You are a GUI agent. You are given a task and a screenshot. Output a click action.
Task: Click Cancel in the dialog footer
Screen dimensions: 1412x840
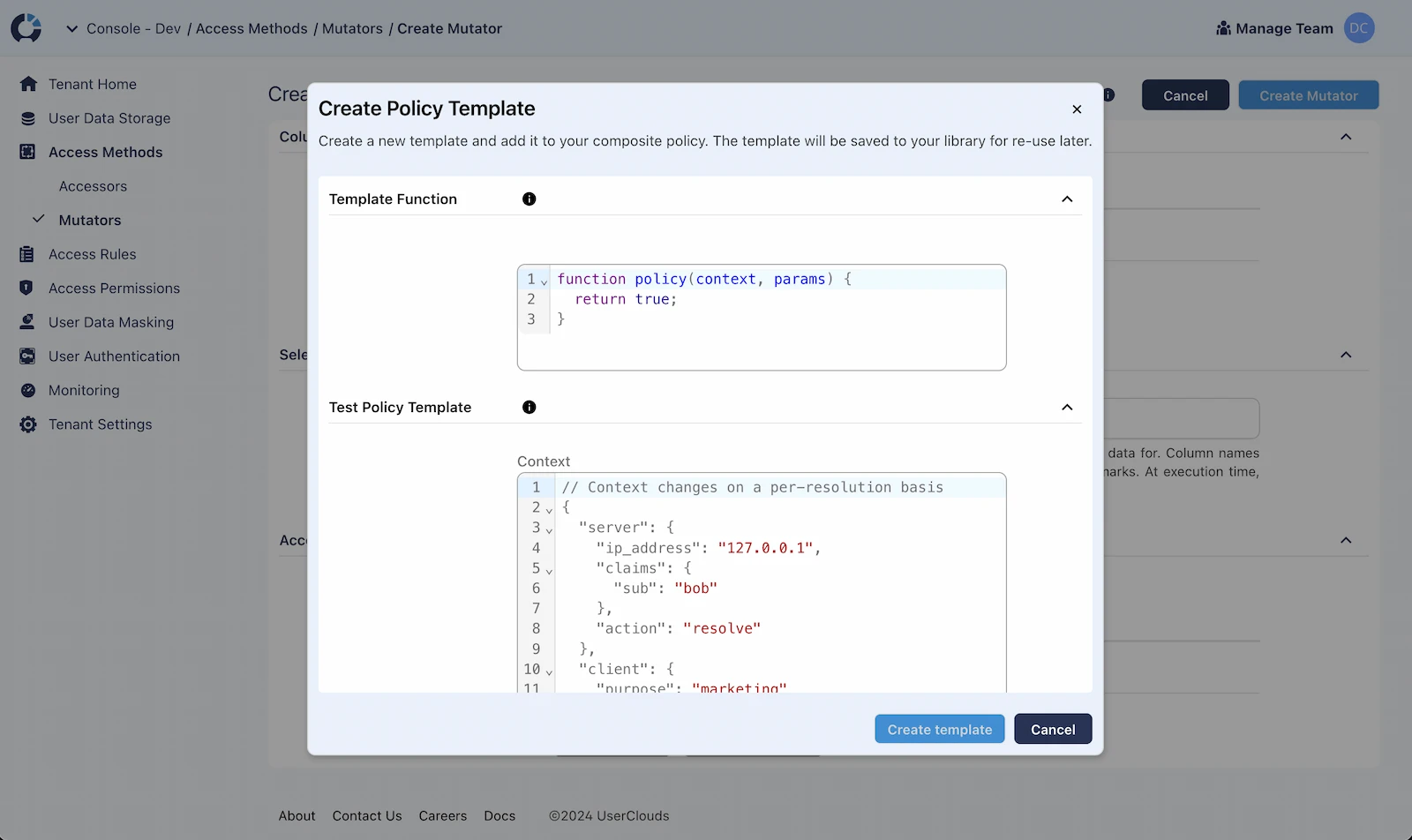point(1053,730)
